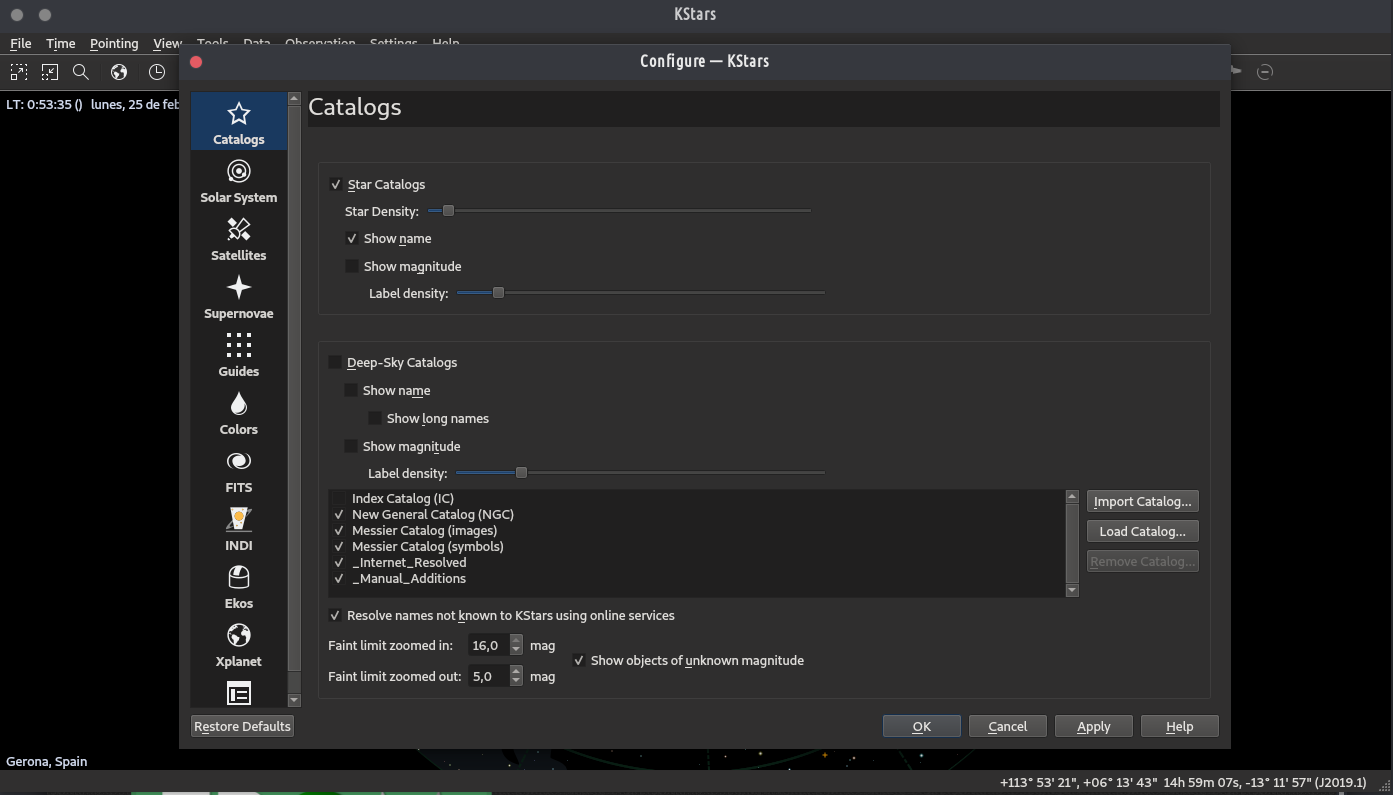This screenshot has width=1393, height=795.
Task: Uncheck Messier Catalog (symbols)
Action: coord(339,546)
